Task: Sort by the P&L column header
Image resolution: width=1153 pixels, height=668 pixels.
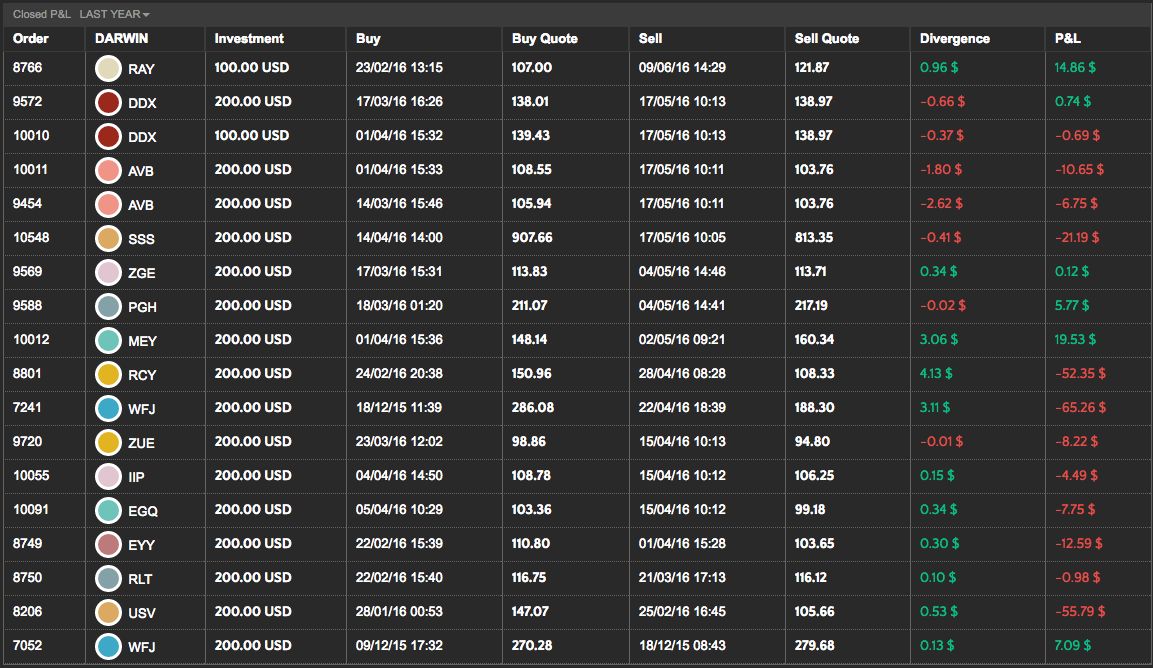Action: [1068, 39]
